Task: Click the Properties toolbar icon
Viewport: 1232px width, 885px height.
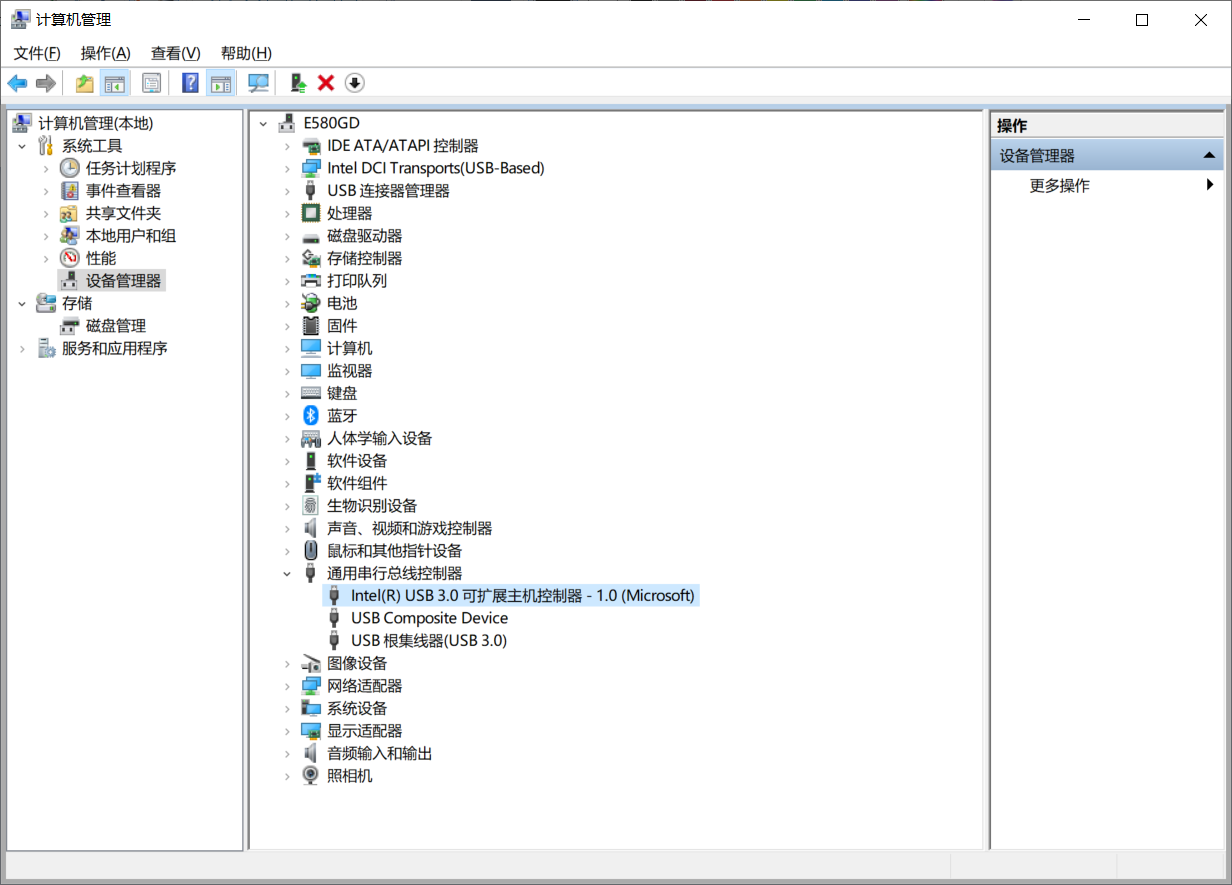Action: (x=151, y=83)
